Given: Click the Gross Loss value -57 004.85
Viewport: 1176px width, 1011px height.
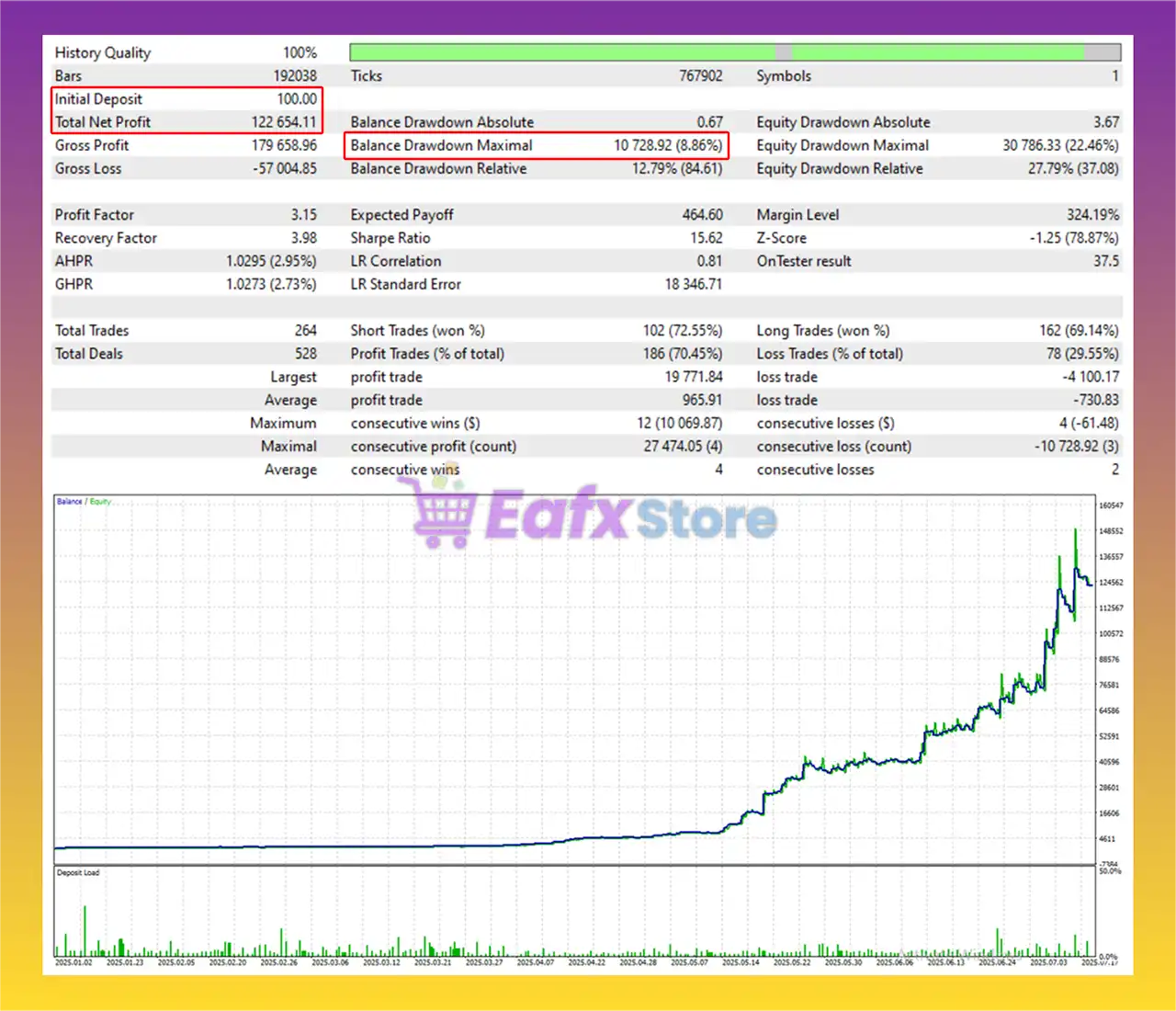Looking at the screenshot, I should [x=284, y=169].
